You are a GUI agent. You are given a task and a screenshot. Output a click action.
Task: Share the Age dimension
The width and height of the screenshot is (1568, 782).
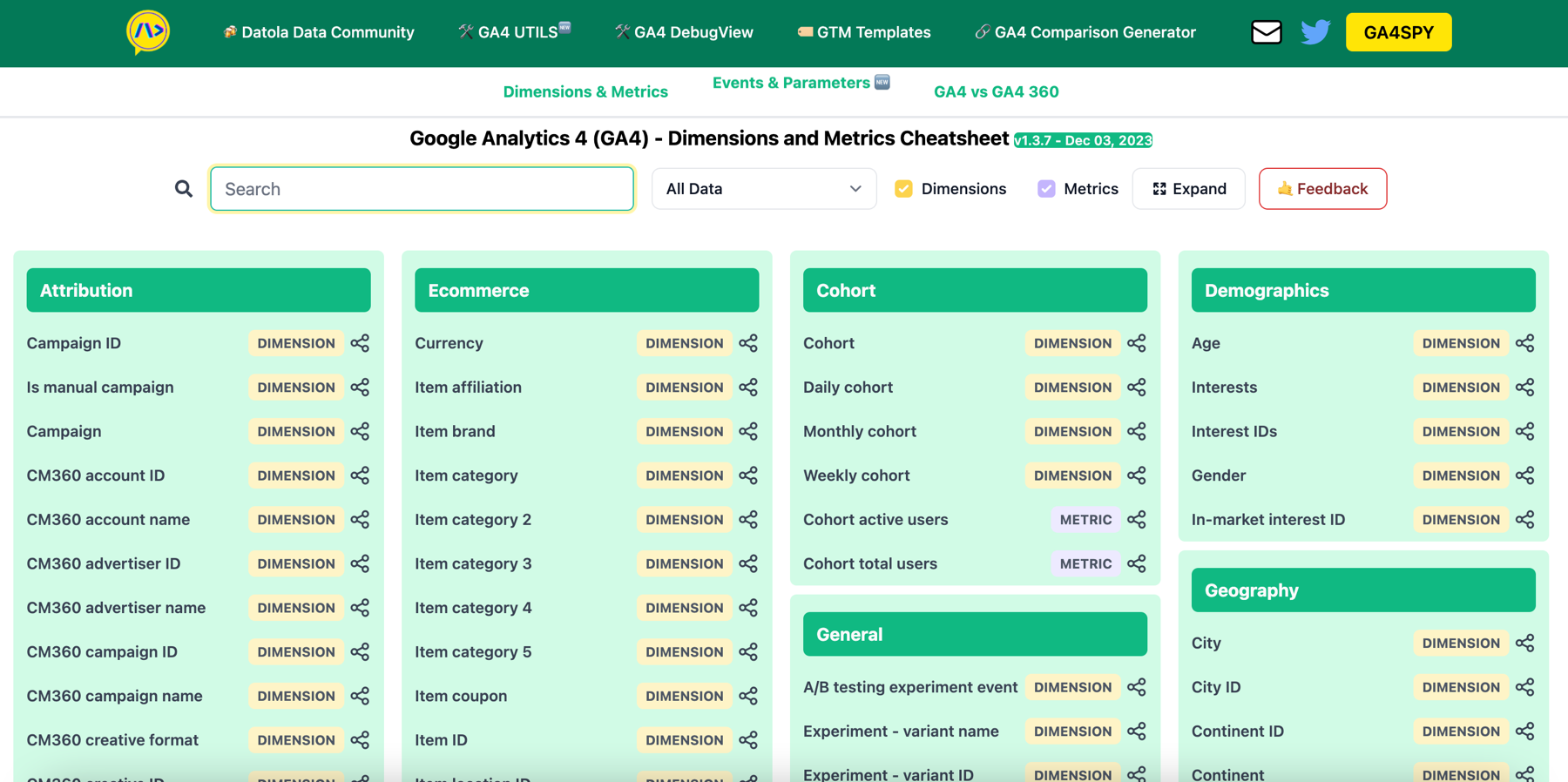click(1525, 343)
